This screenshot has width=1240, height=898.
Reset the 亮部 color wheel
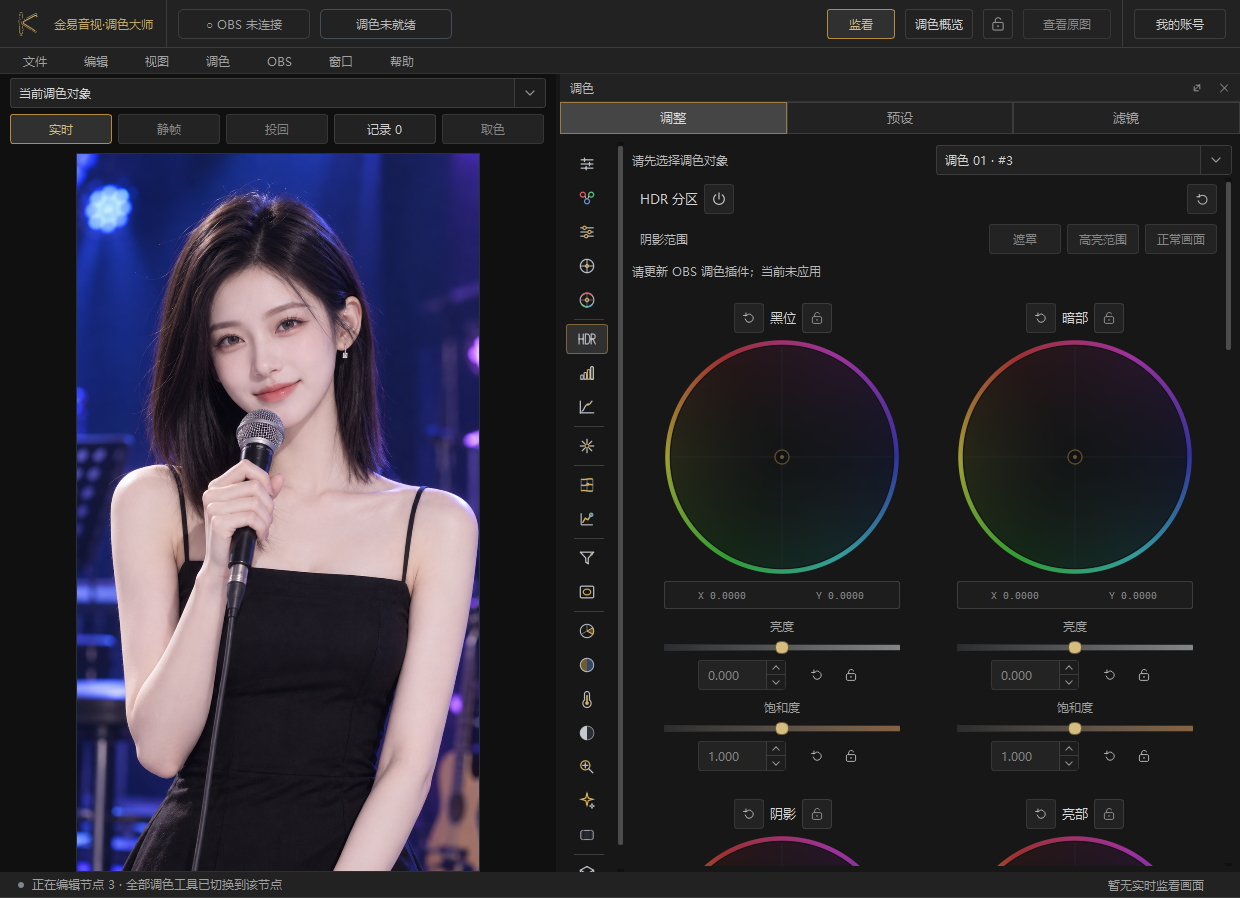pos(1041,814)
